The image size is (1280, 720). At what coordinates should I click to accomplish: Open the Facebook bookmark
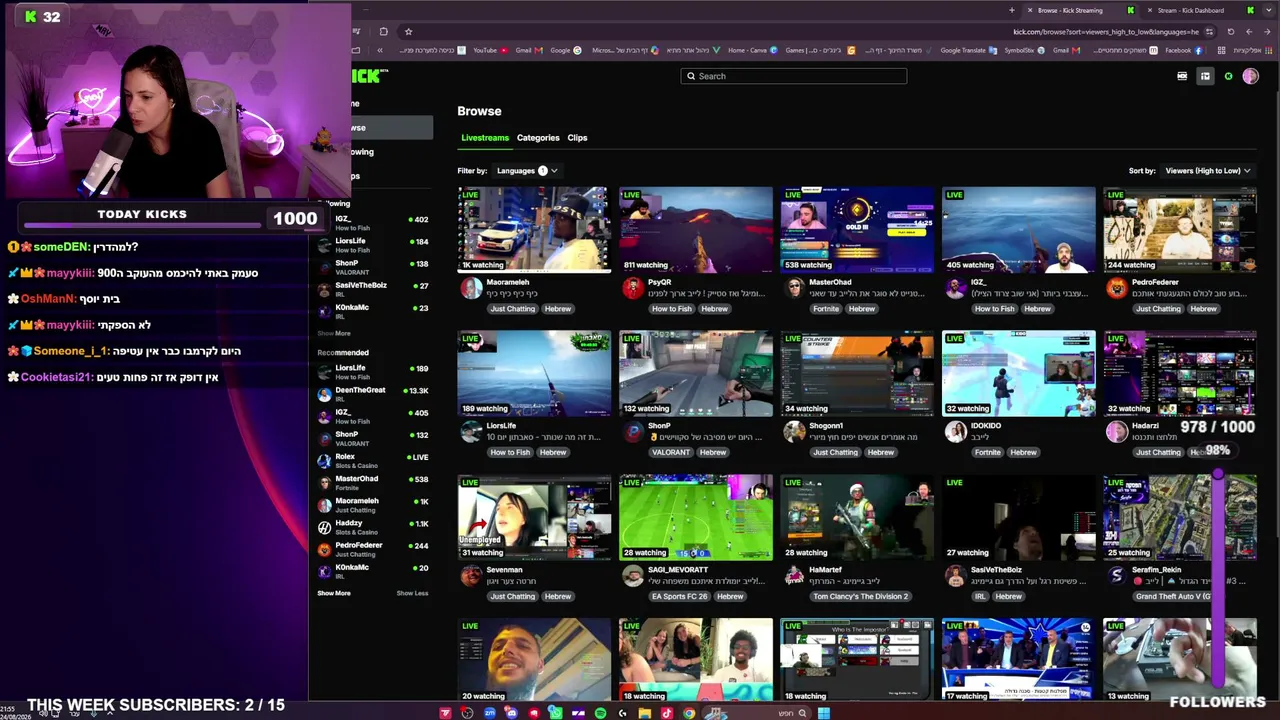click(1183, 50)
